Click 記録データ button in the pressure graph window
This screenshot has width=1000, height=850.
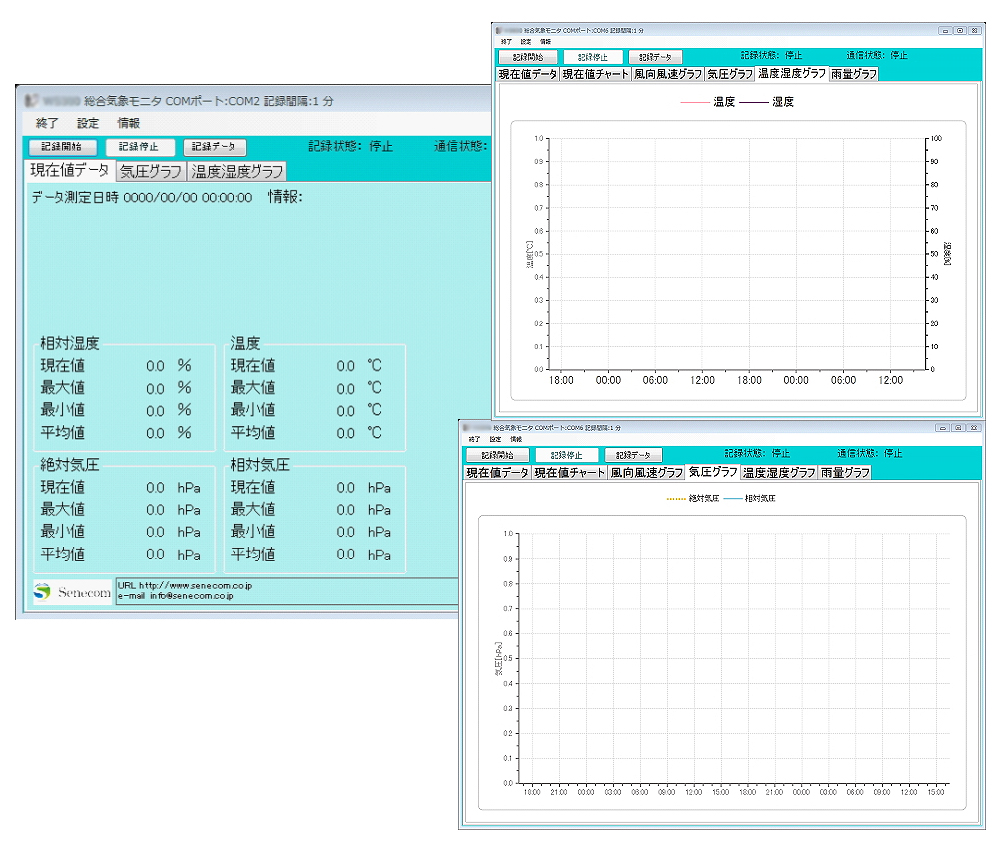(633, 455)
